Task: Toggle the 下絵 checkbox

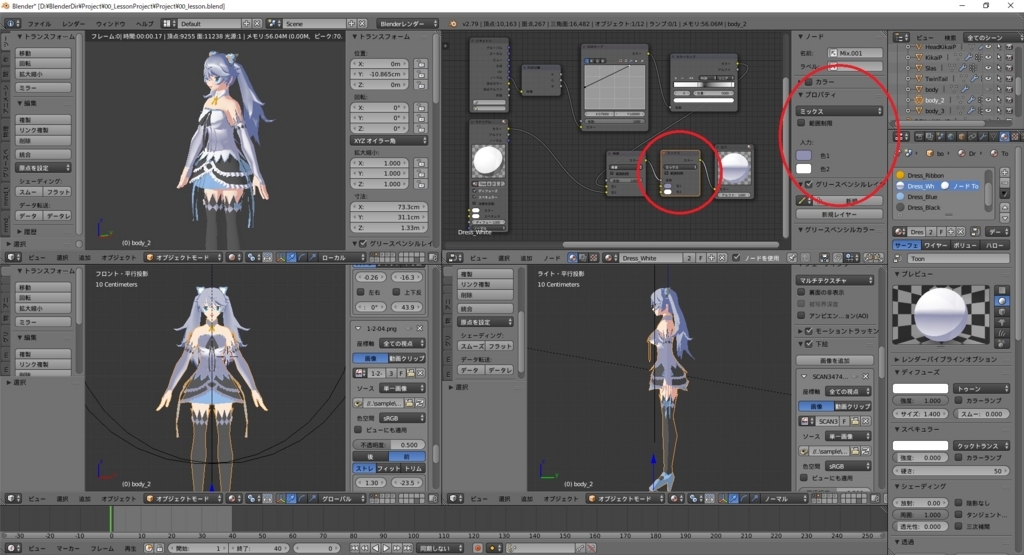Action: 808,343
